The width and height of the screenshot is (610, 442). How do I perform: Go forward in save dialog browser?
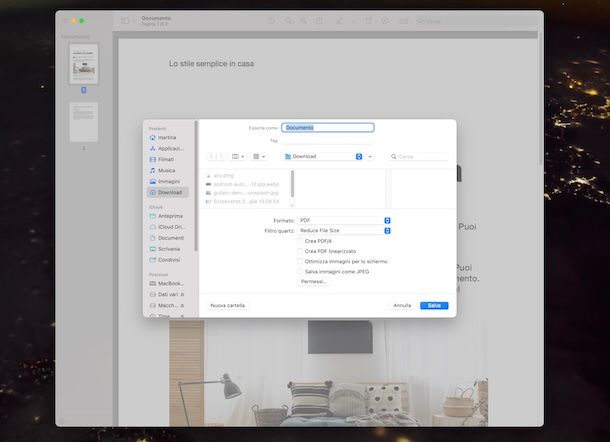point(221,156)
